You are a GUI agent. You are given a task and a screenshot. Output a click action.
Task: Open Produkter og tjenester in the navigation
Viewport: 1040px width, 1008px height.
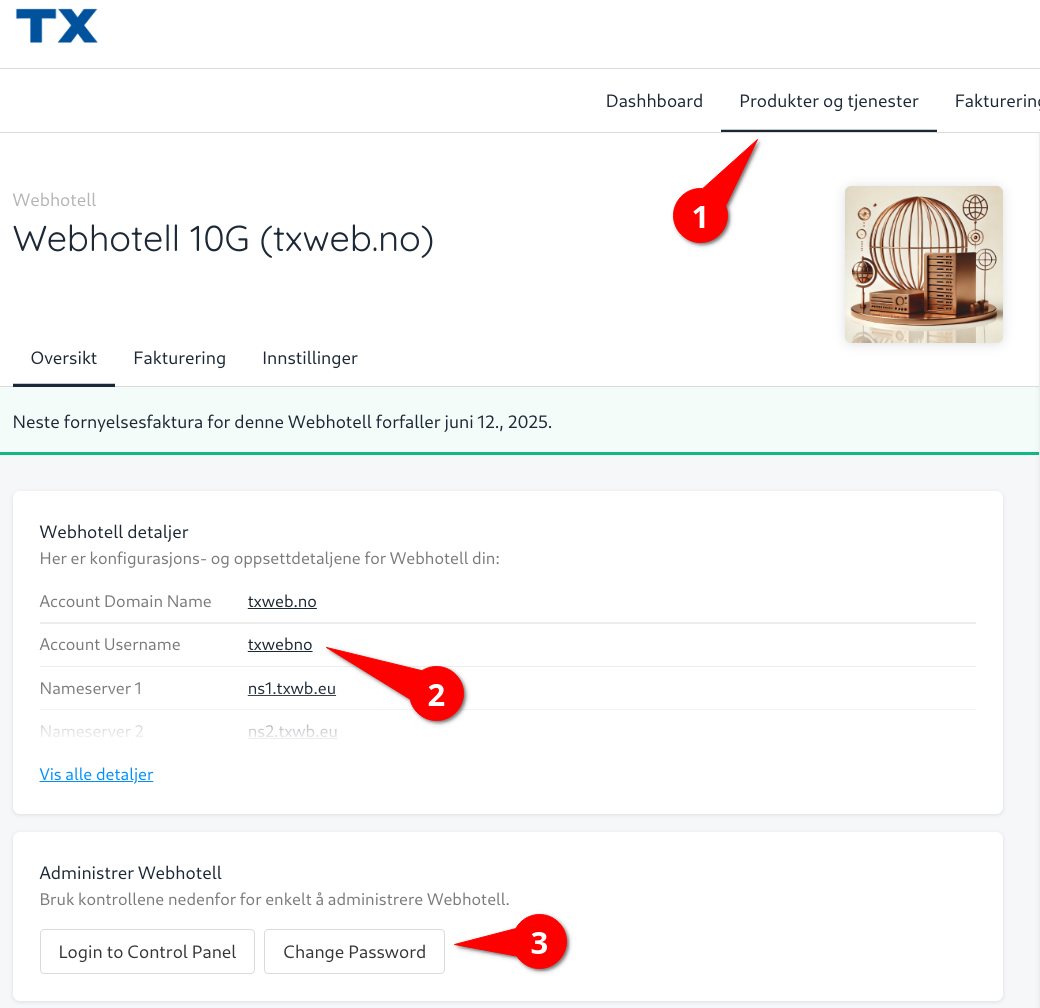[828, 101]
